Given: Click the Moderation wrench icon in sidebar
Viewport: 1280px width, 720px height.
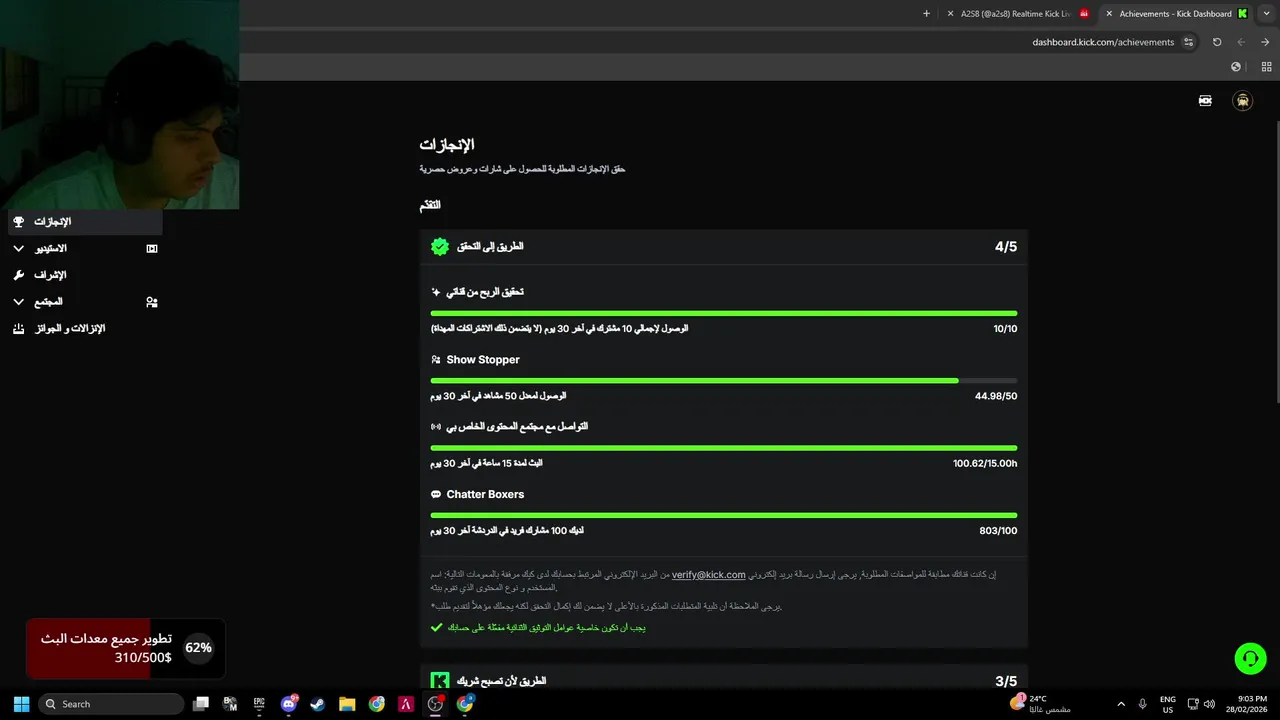Looking at the screenshot, I should point(18,275).
